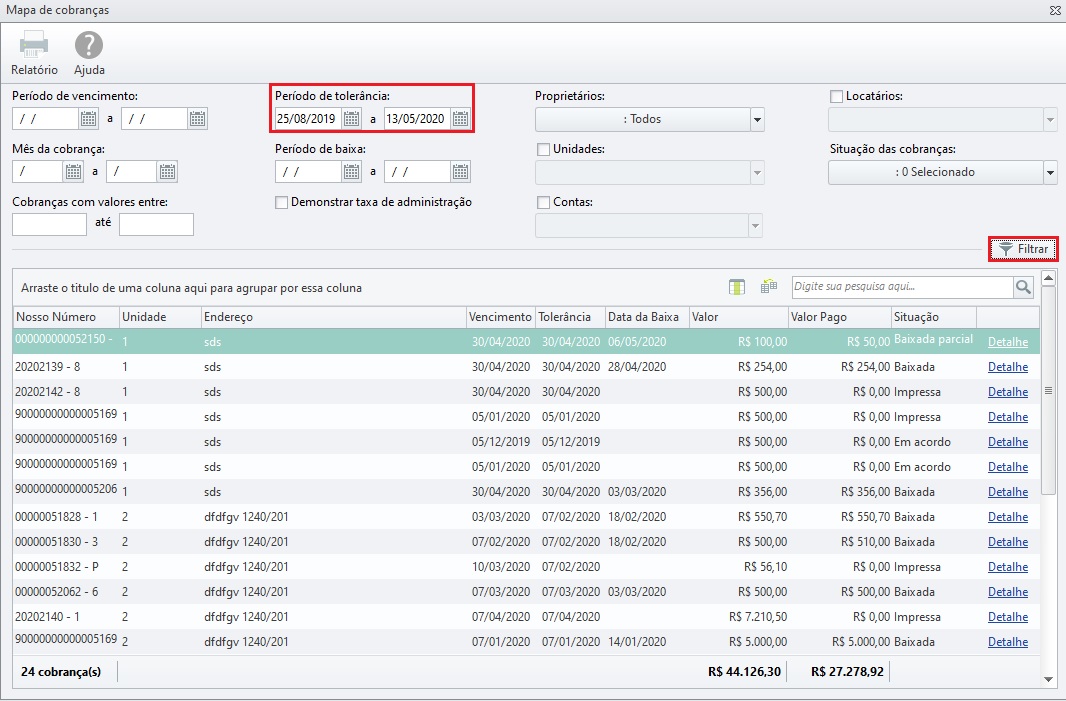Click the Filtrar button
Screen dimensions: 1066x701
coord(1023,250)
